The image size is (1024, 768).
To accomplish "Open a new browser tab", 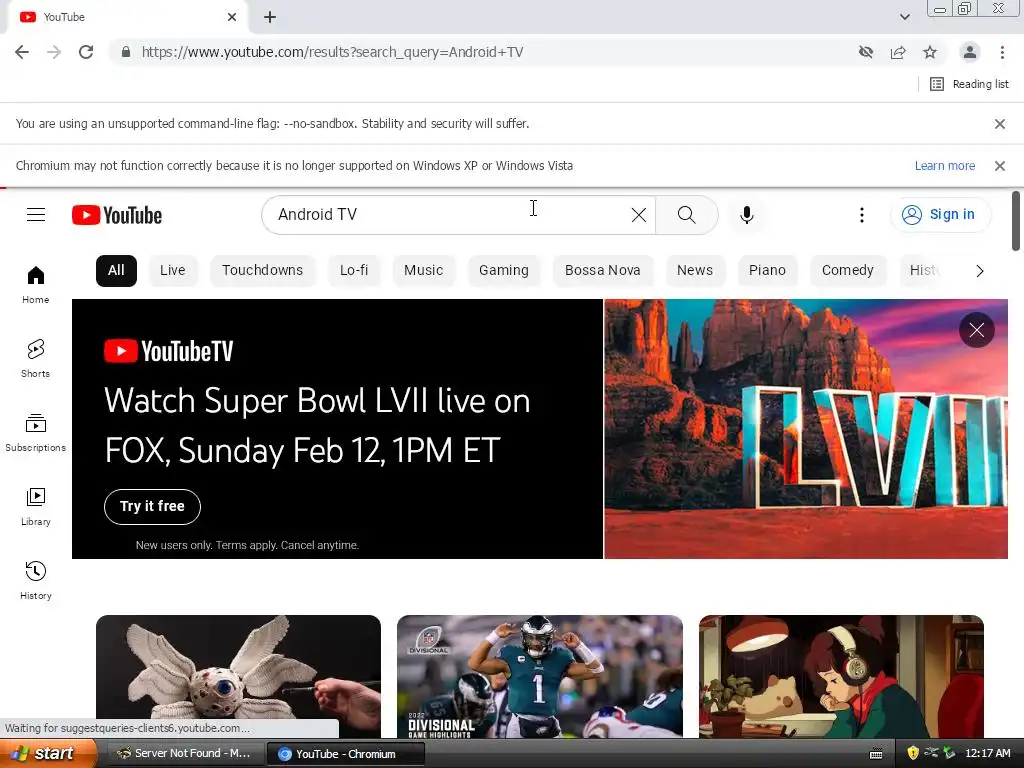I will pyautogui.click(x=270, y=18).
